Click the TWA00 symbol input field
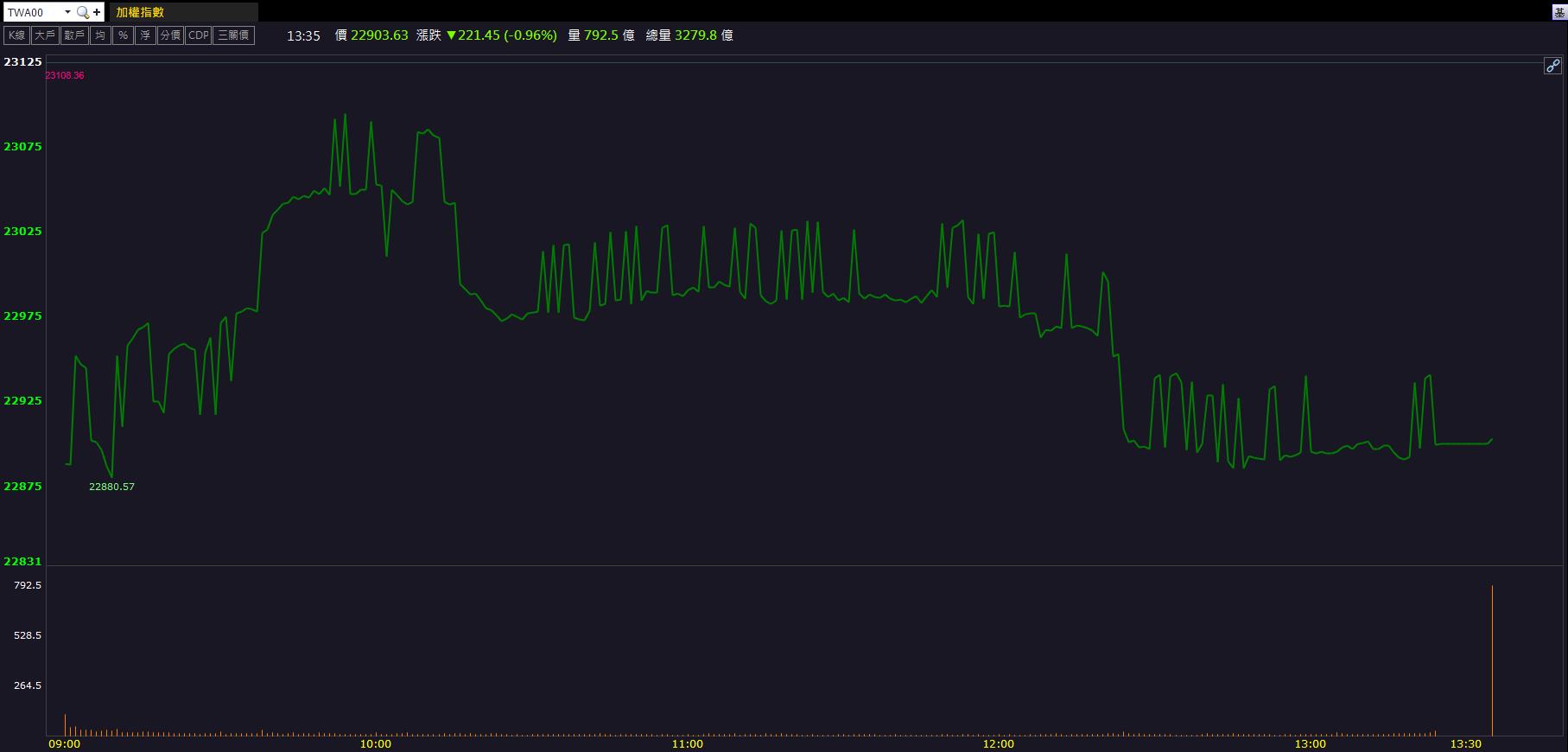1568x752 pixels. point(34,12)
